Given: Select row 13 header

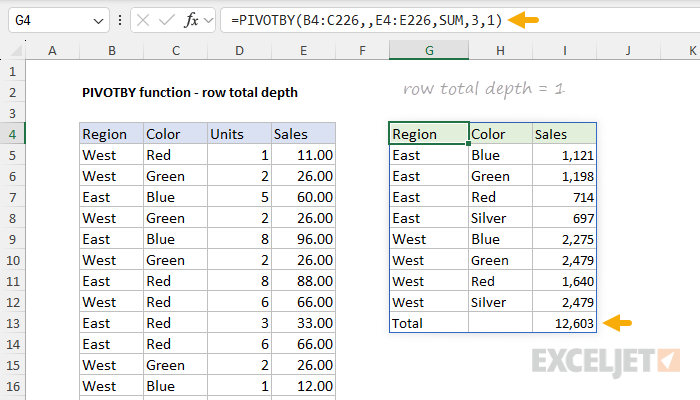Looking at the screenshot, I should click(x=12, y=323).
